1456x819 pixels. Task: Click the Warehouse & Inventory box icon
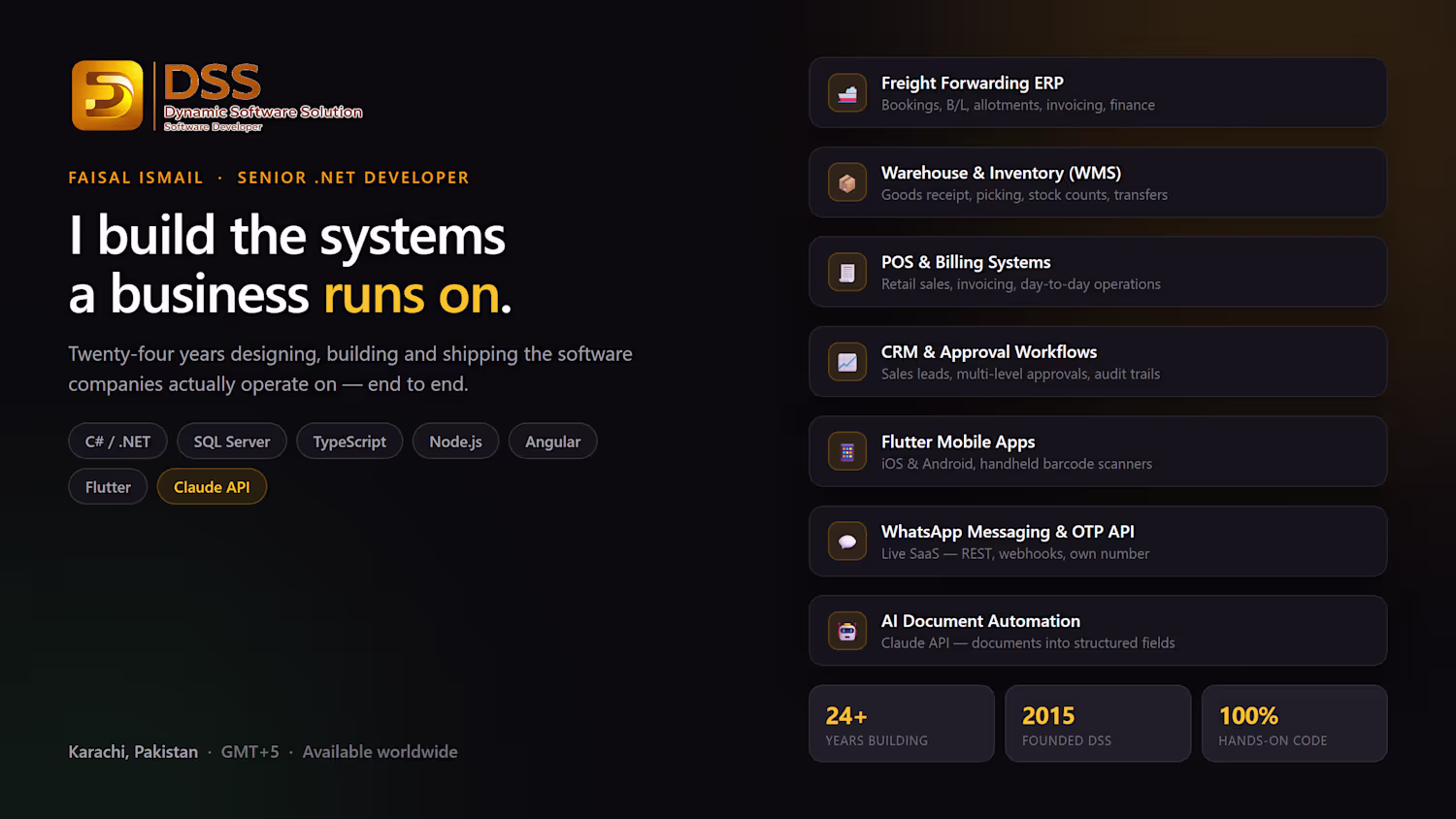point(847,182)
